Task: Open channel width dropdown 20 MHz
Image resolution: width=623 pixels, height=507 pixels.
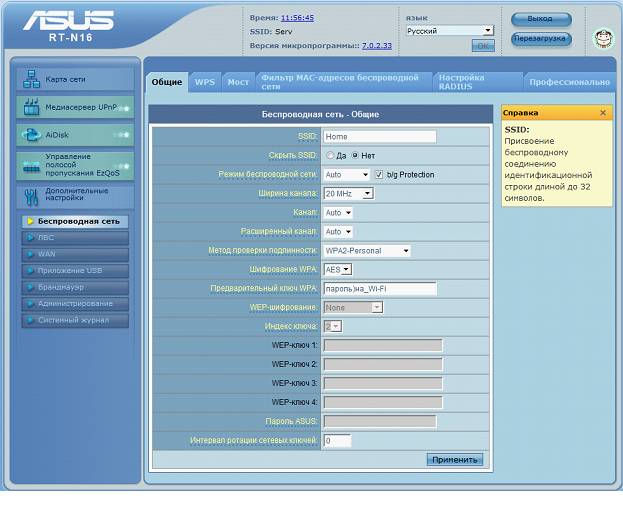Action: (x=348, y=194)
